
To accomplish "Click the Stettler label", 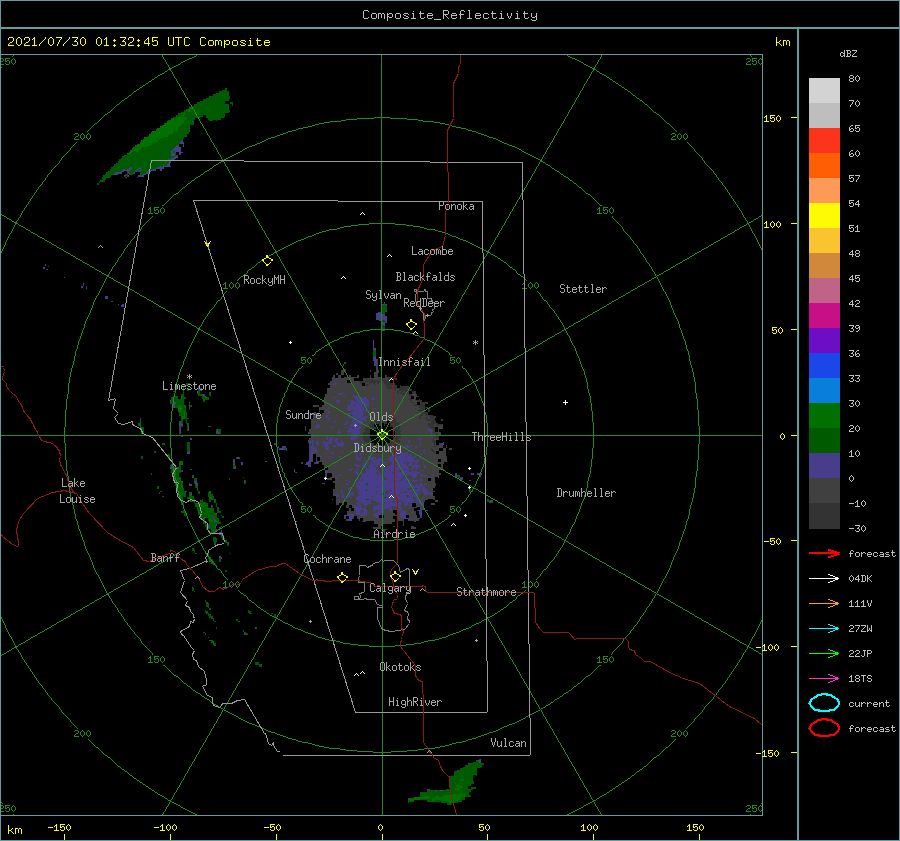I will click(x=583, y=289).
